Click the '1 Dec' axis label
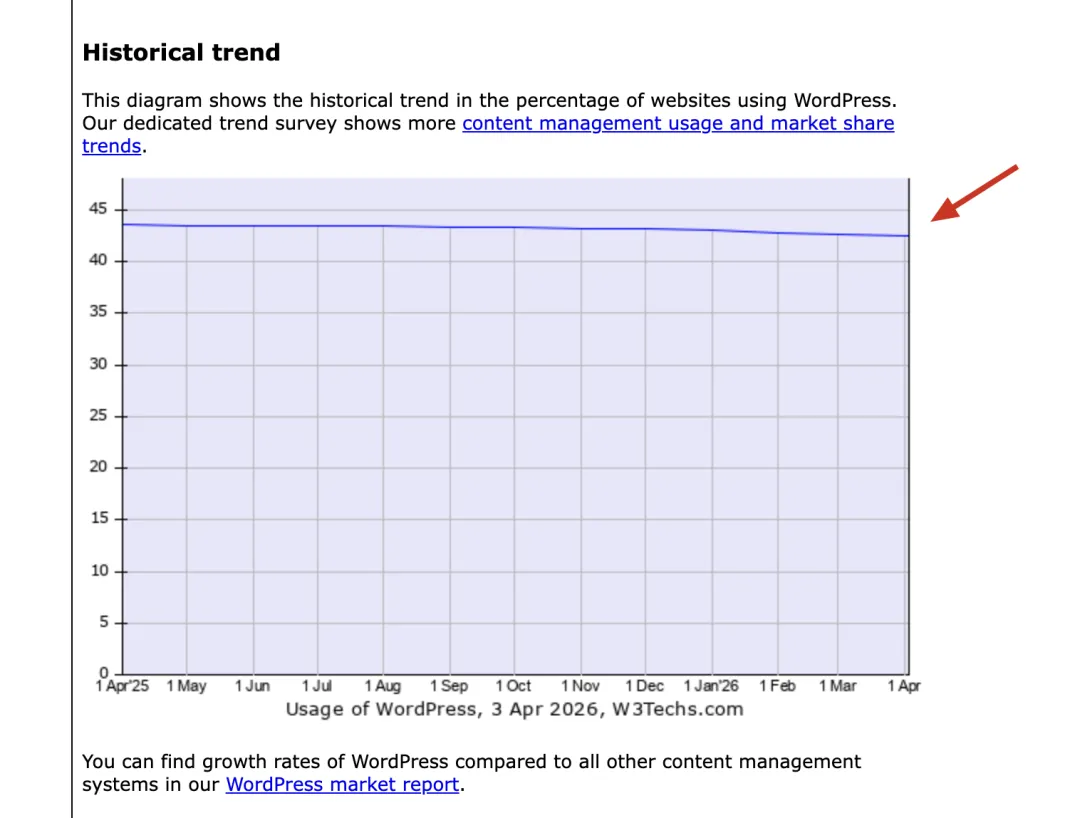The image size is (1080, 818). 645,686
